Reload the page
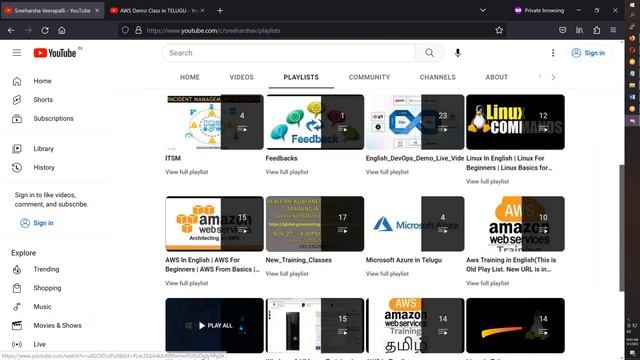Screen dimensions: 640x360 coord(45,30)
